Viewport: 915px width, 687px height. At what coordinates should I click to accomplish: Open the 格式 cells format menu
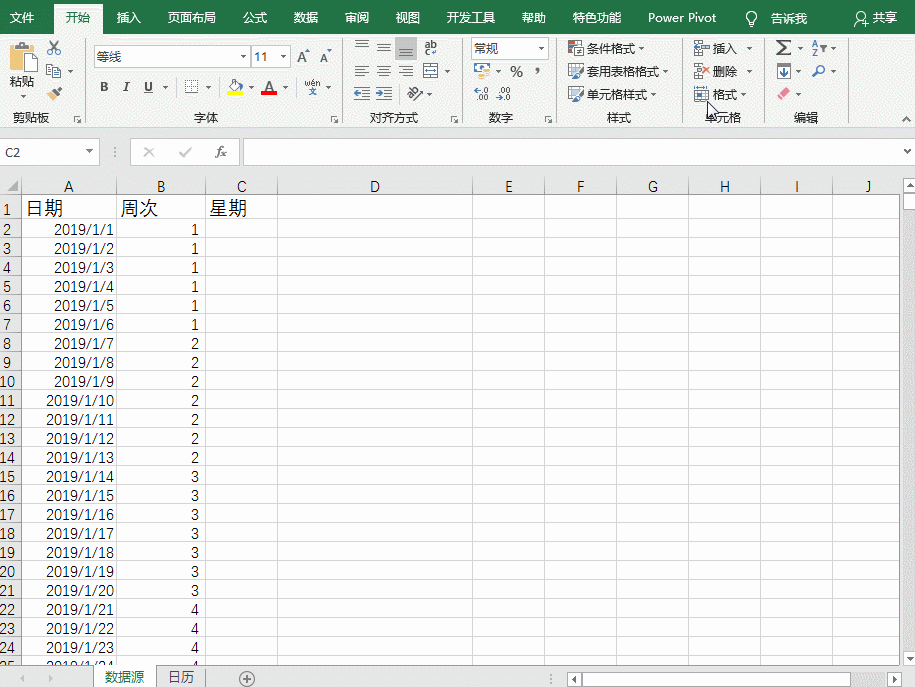tap(720, 94)
